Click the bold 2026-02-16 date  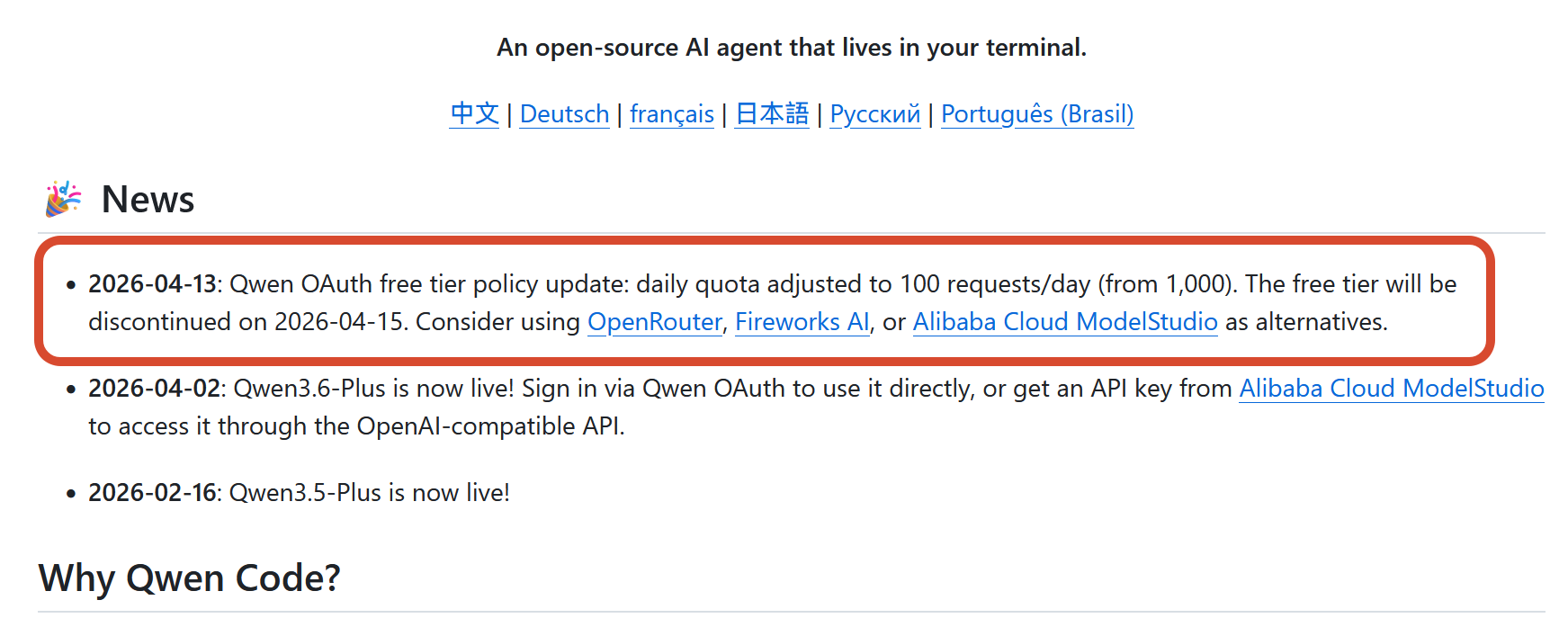coord(152,493)
